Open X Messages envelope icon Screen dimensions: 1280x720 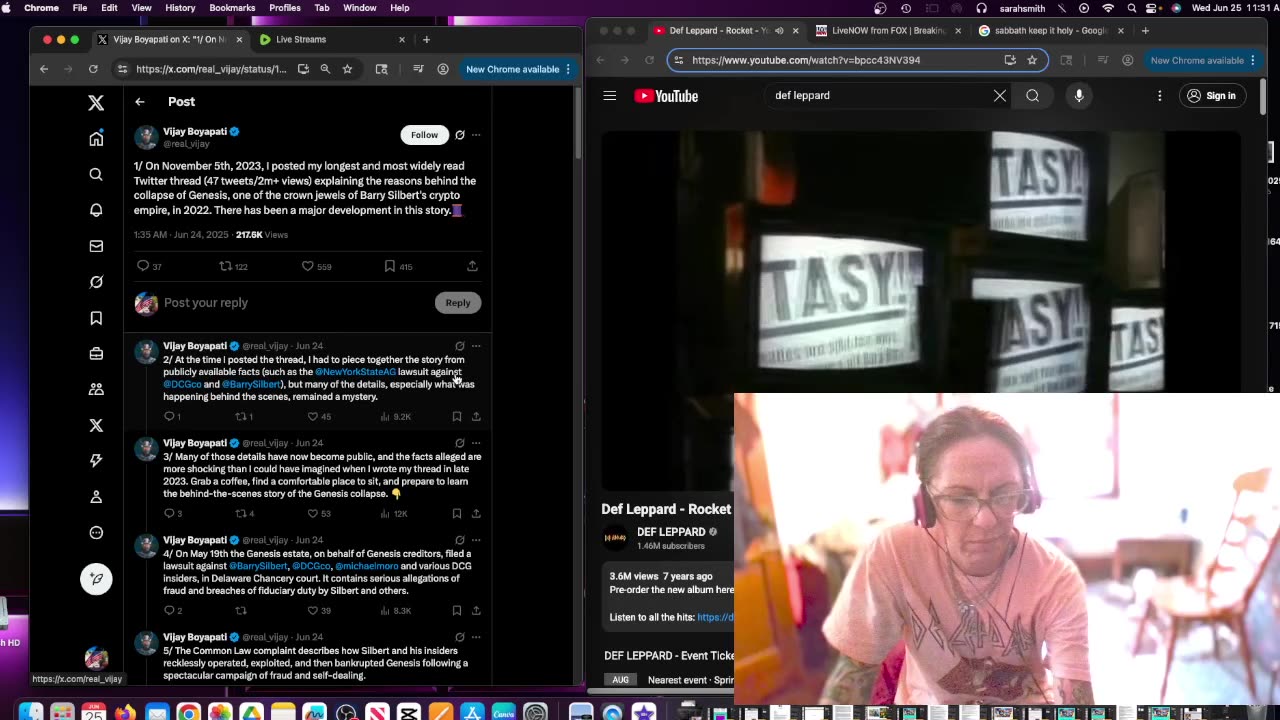pos(96,246)
